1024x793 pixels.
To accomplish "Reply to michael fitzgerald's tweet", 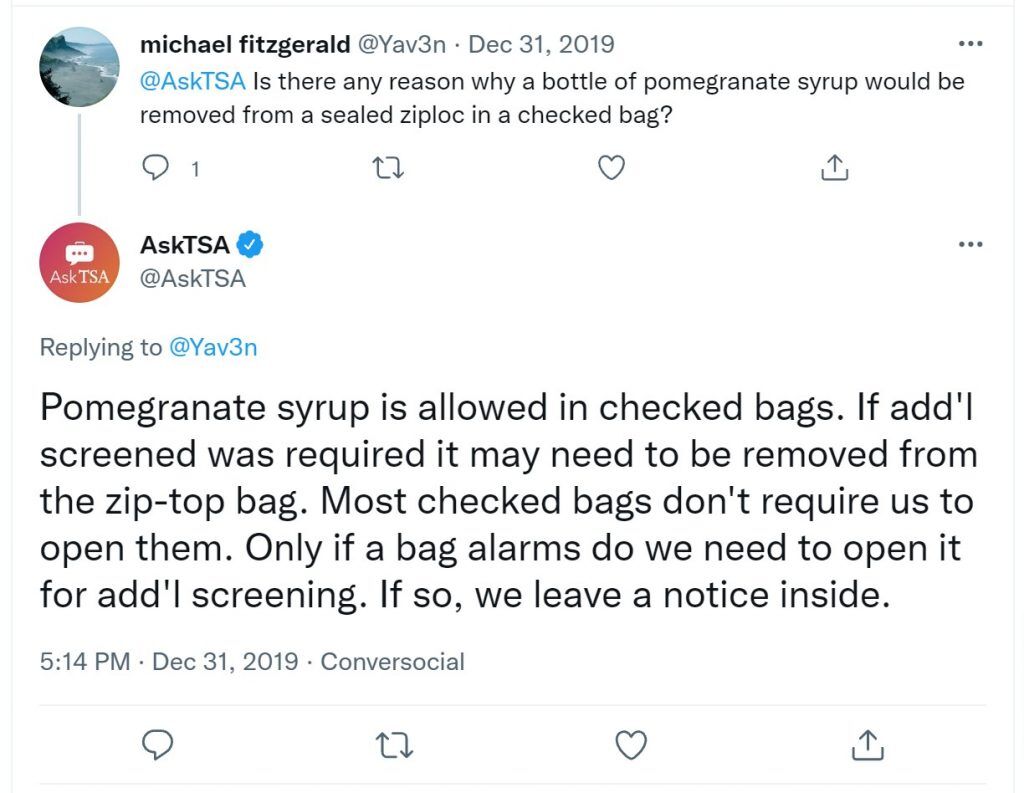I will point(155,168).
